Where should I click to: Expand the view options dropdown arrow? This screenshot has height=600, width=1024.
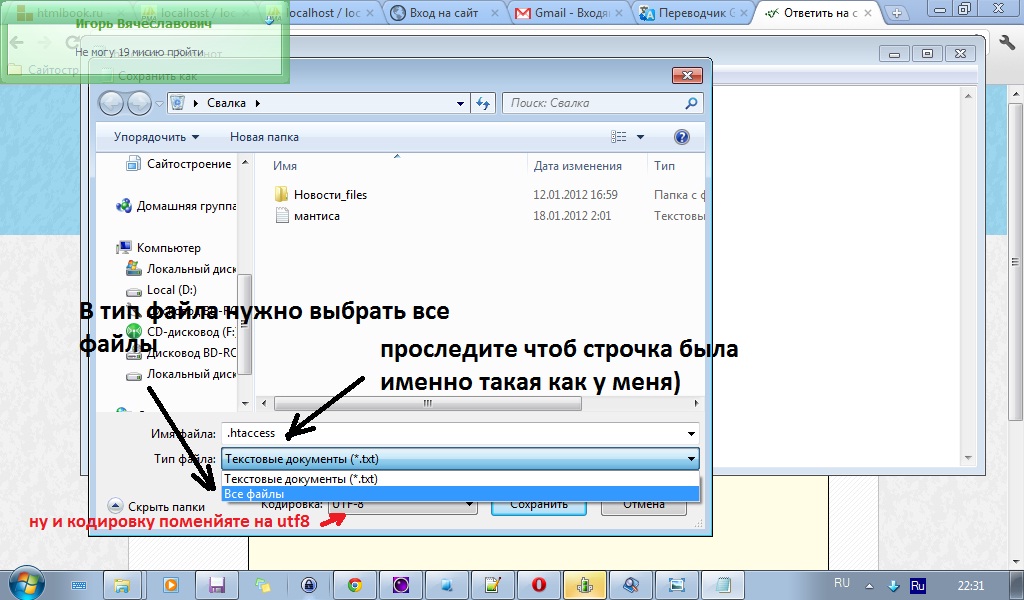click(x=640, y=136)
